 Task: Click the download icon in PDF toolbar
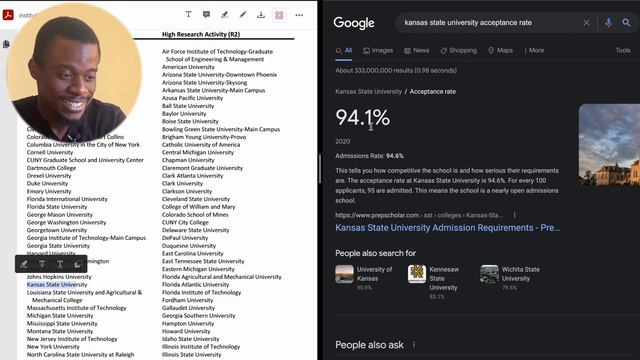(x=261, y=15)
